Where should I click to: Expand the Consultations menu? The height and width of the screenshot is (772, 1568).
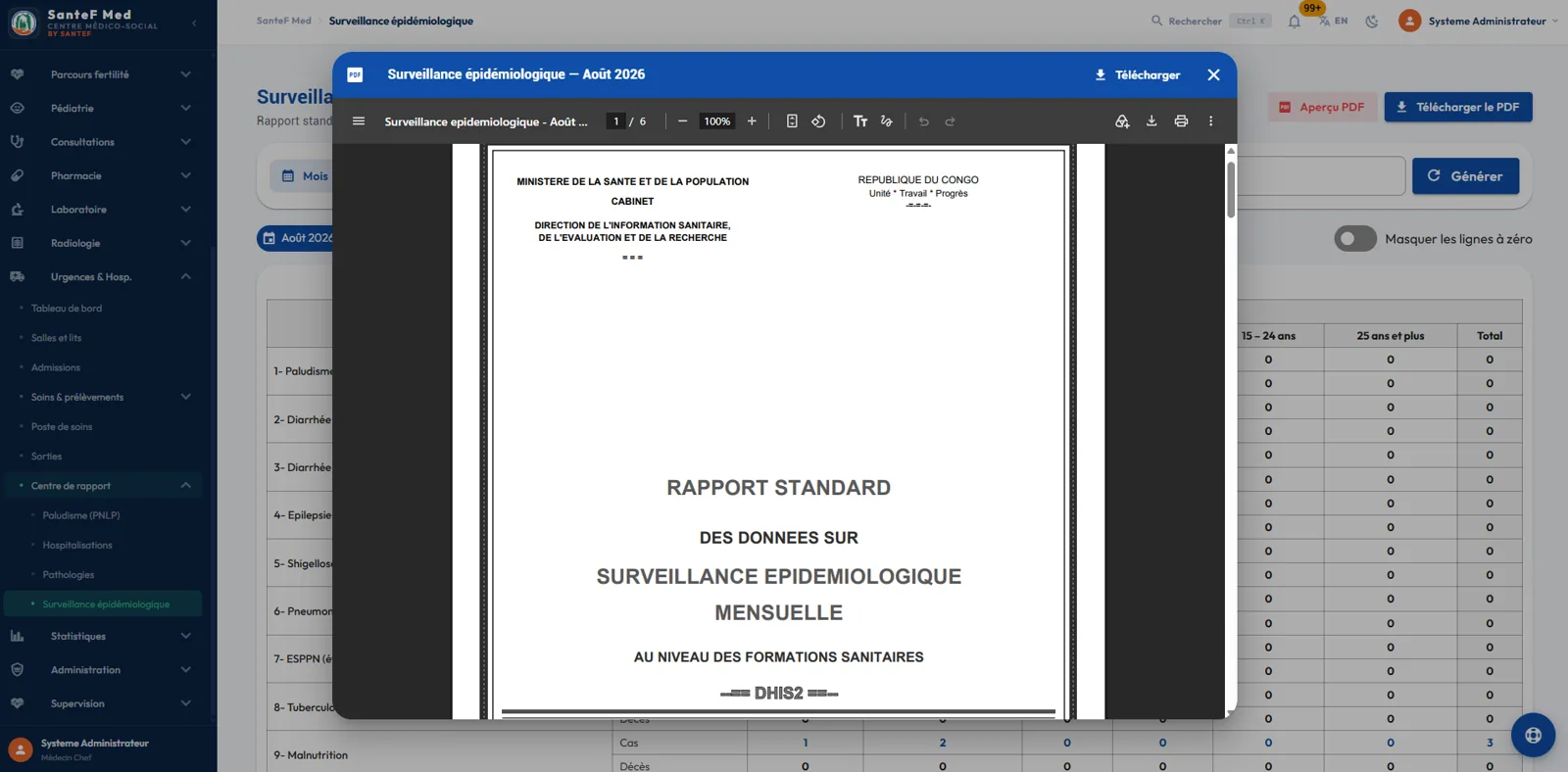pos(102,142)
